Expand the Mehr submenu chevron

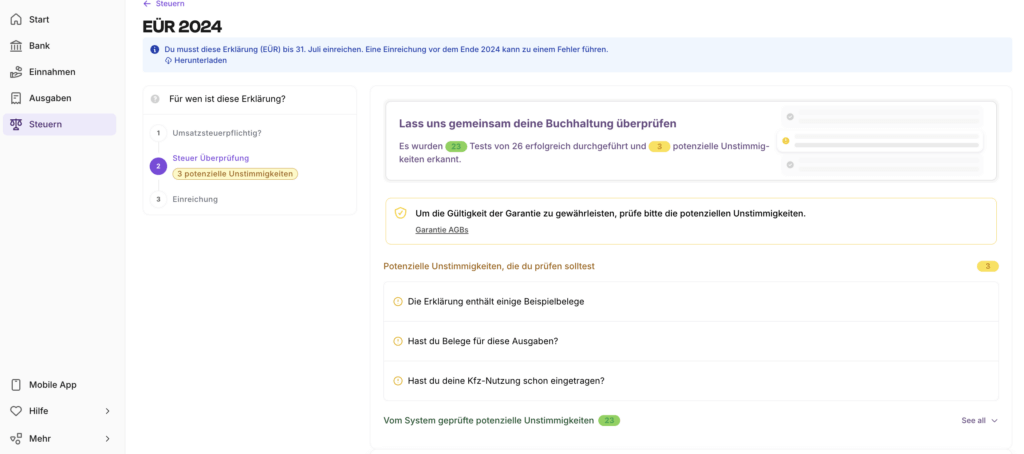pyautogui.click(x=107, y=438)
